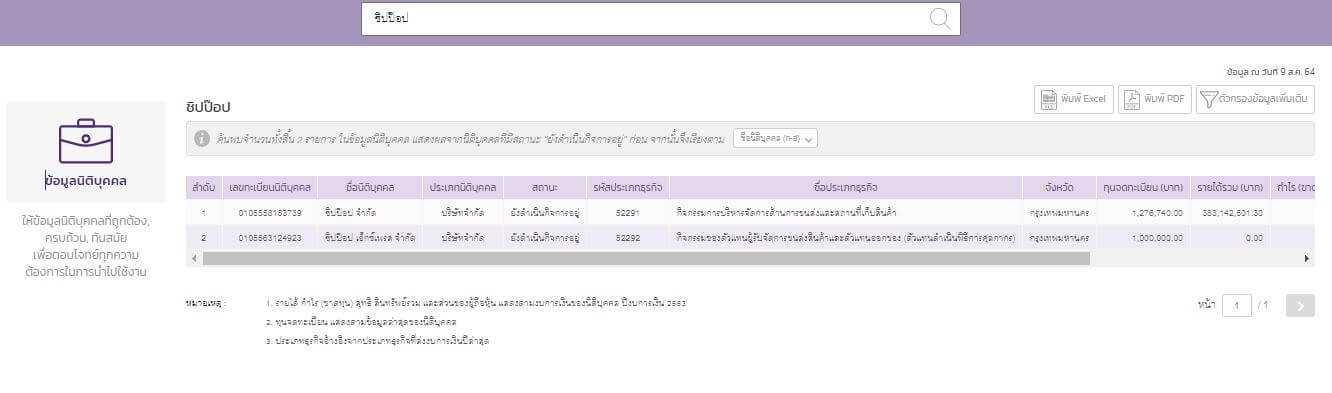Click the search box containing ชิปป๊อป
This screenshot has width=1332, height=393.
click(660, 18)
